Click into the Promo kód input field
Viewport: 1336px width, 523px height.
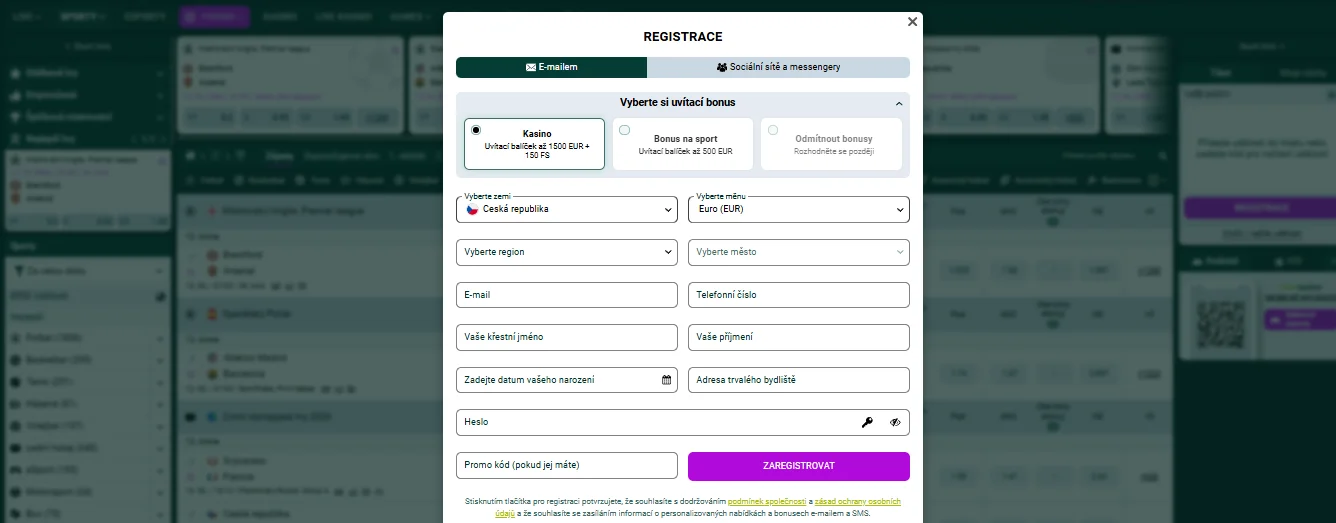click(x=566, y=465)
